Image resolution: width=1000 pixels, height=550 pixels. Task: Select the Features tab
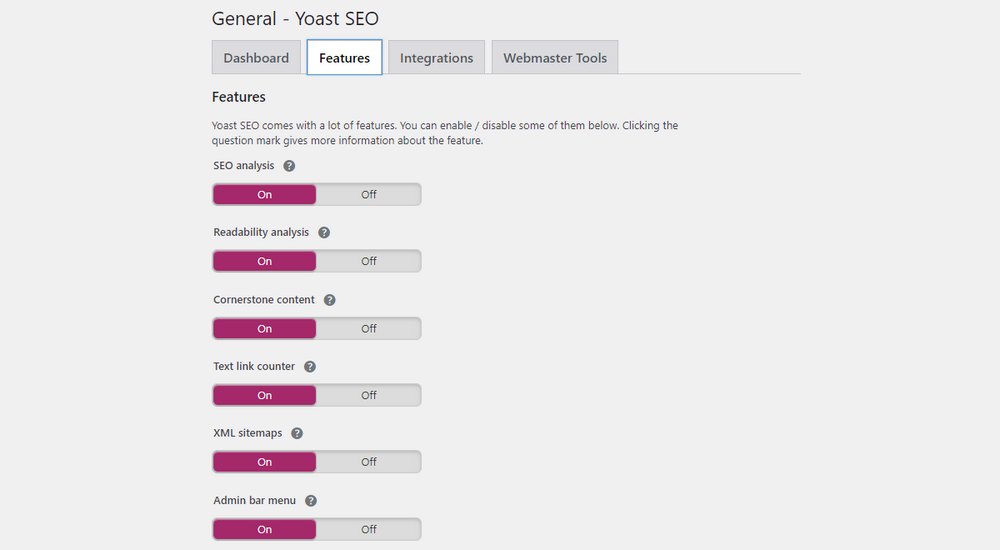tap(344, 58)
